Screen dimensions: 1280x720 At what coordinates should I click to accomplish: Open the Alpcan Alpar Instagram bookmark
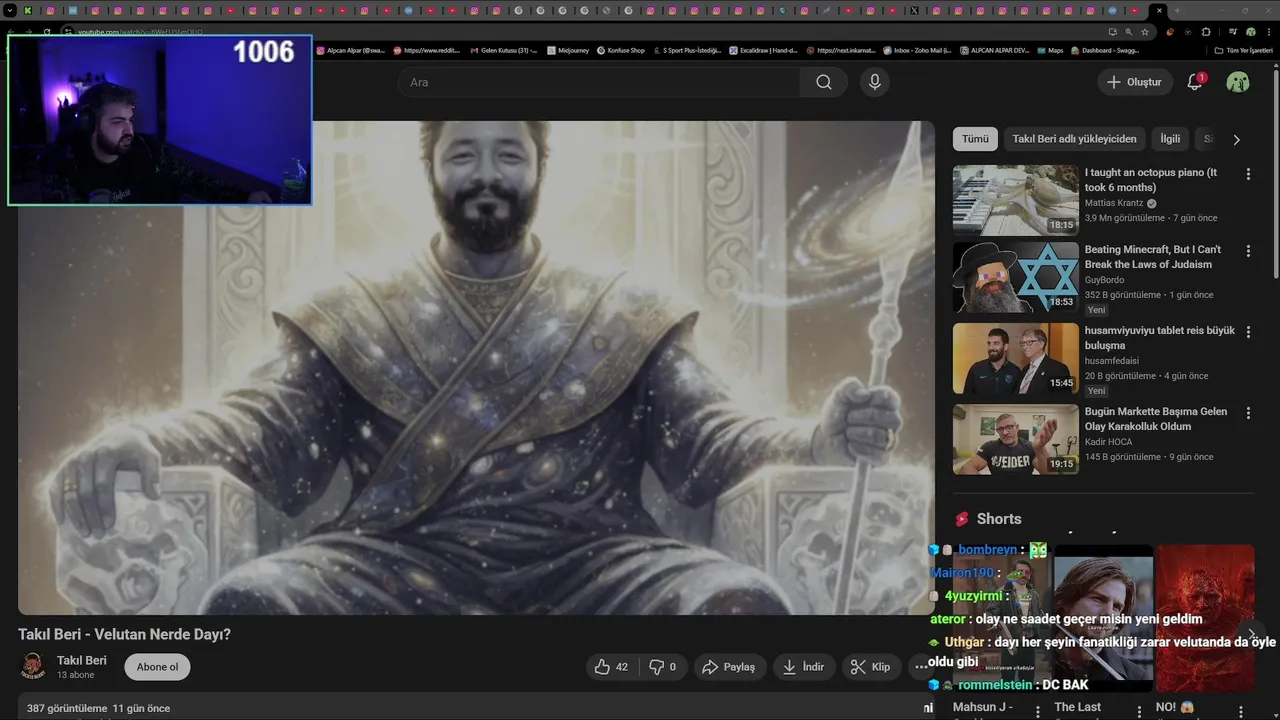(x=351, y=50)
